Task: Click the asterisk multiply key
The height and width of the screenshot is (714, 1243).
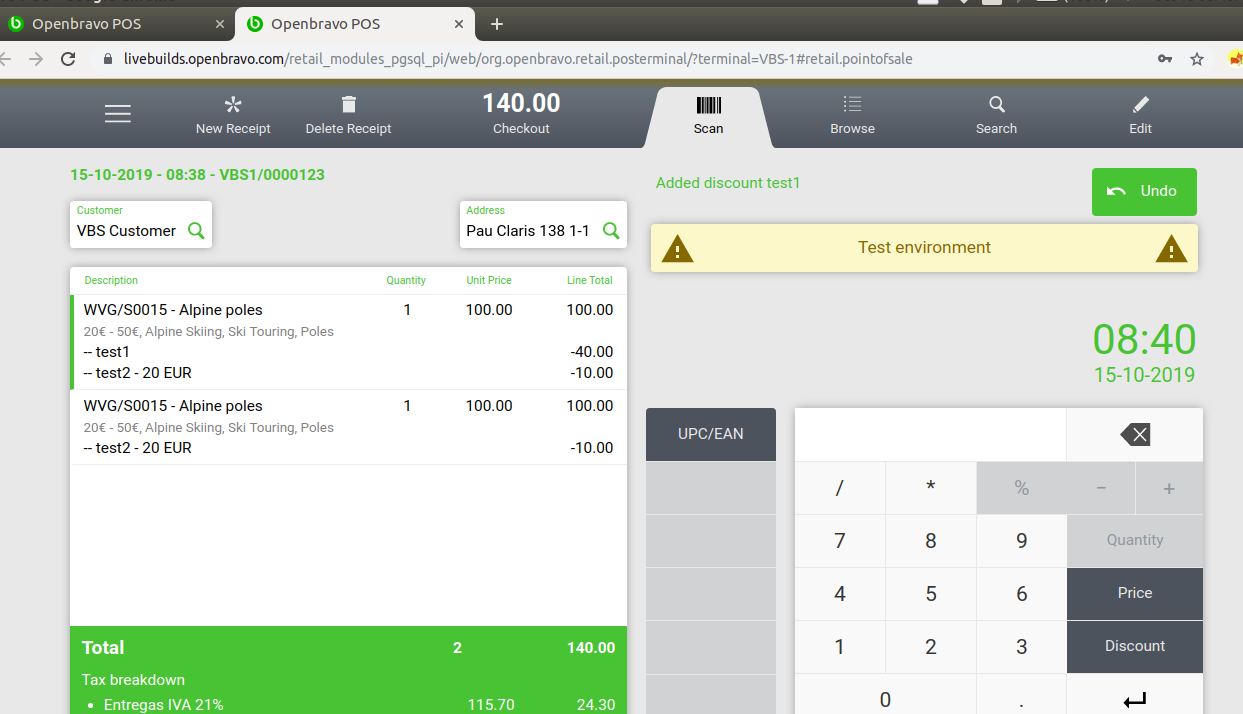Action: pyautogui.click(x=931, y=488)
